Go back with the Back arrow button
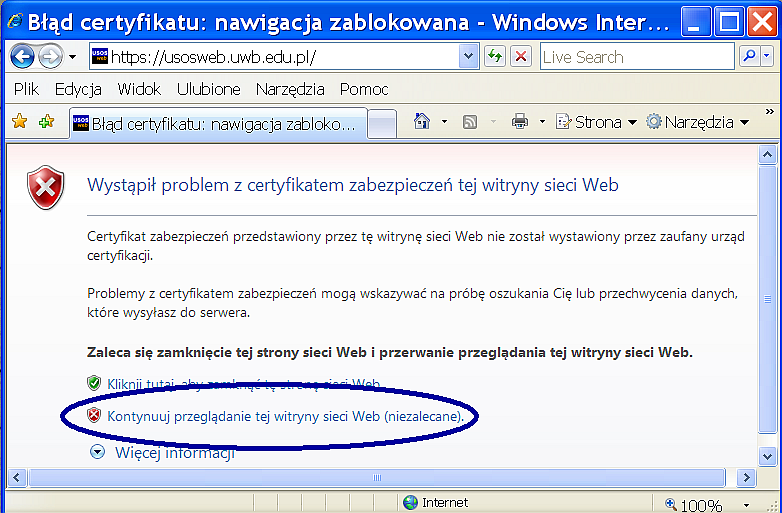The width and height of the screenshot is (782, 513). coord(22,57)
